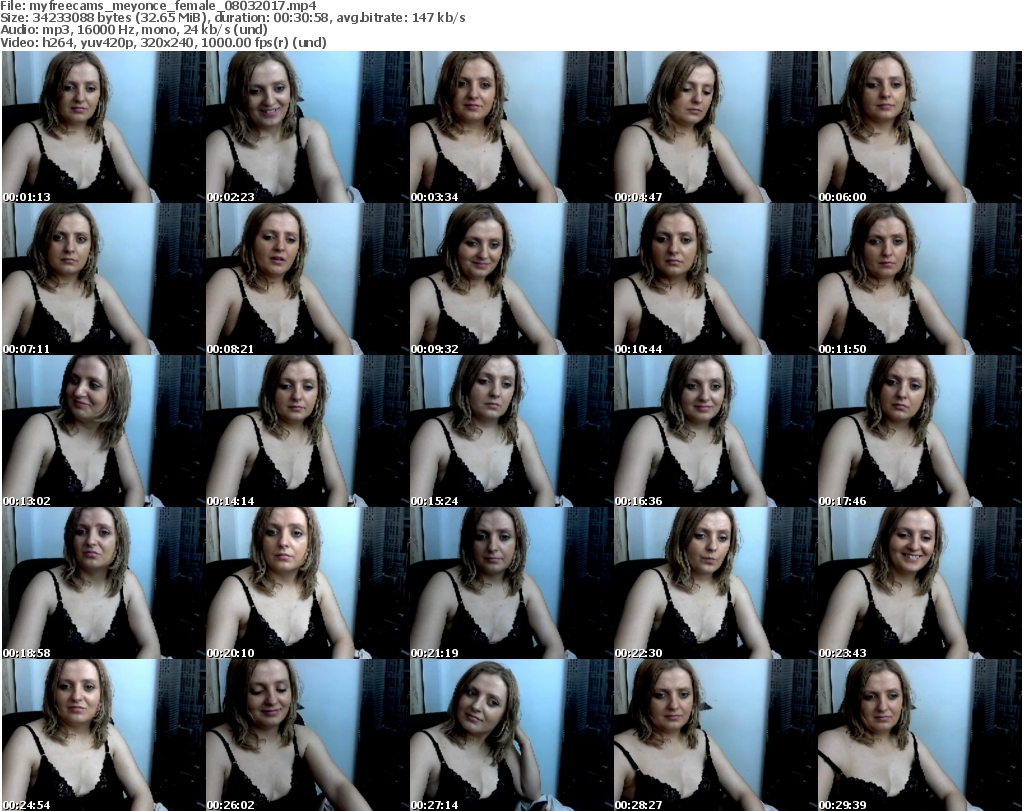Select the frame stamped 00:02:23
Viewport: 1024px width, 811px height.
click(308, 127)
